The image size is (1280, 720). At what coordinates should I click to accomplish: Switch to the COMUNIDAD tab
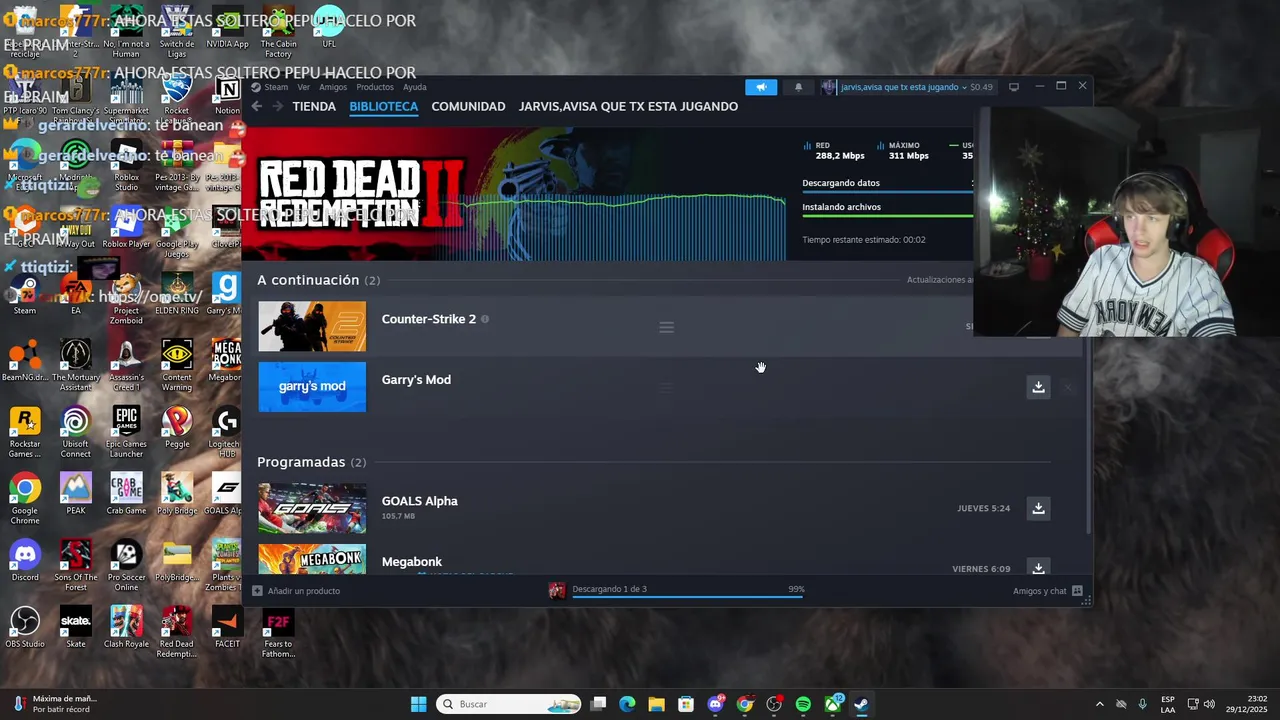coord(468,106)
